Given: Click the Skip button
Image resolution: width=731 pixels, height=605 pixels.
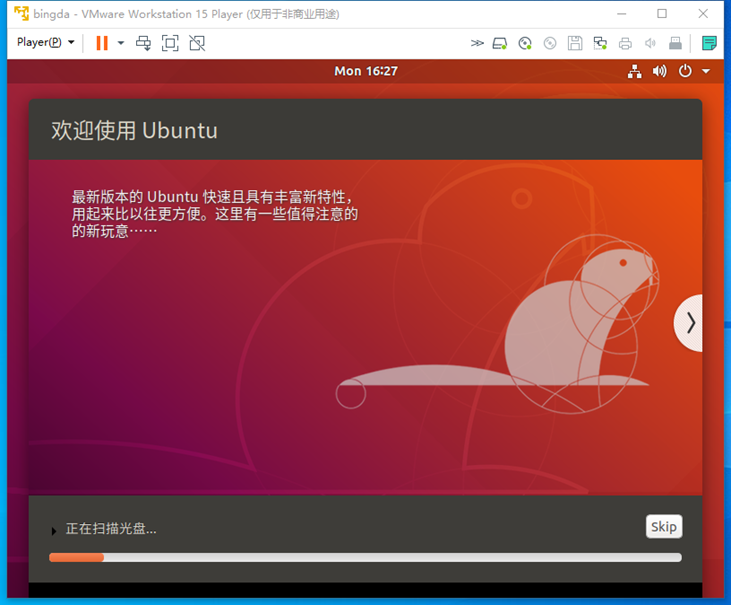Looking at the screenshot, I should coord(664,527).
